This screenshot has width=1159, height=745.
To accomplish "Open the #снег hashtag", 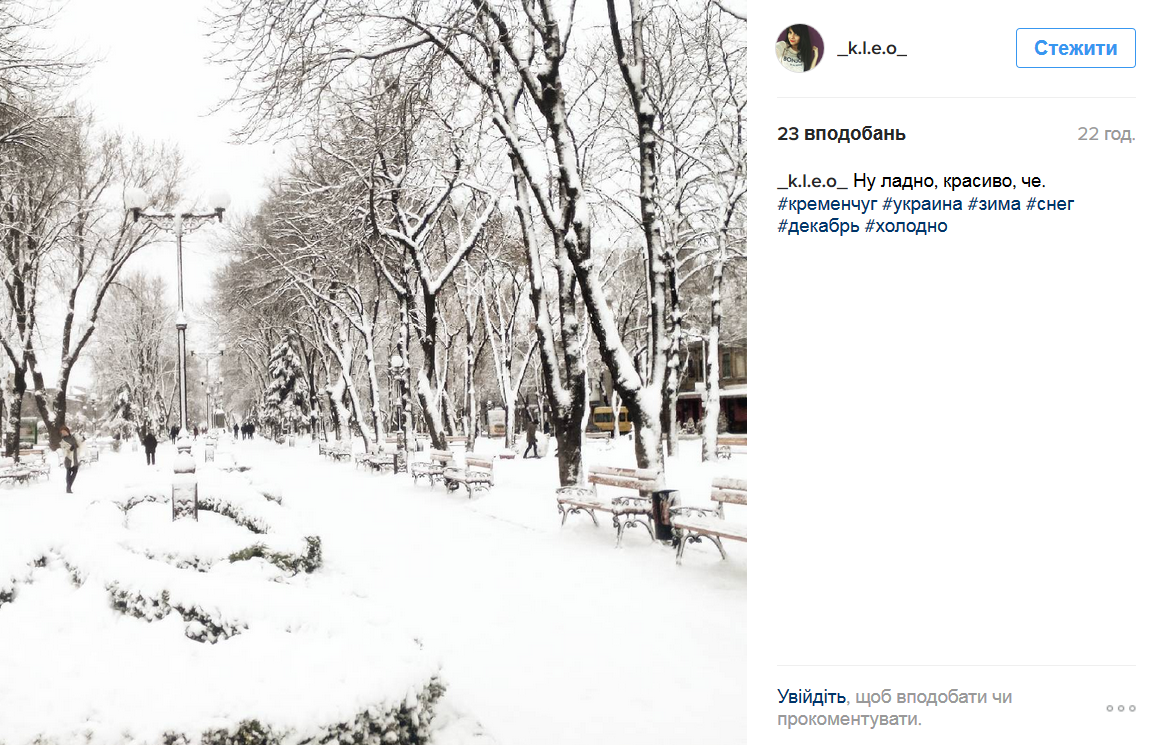I will coord(1050,204).
